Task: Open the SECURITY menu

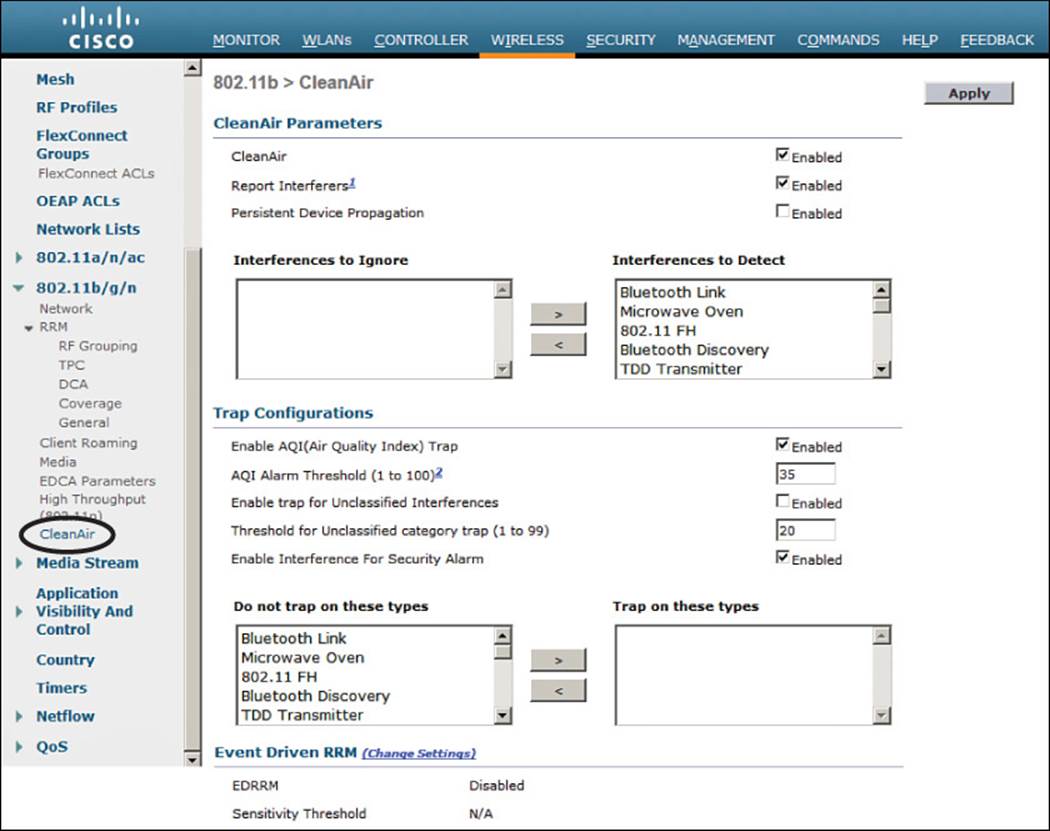Action: click(621, 40)
